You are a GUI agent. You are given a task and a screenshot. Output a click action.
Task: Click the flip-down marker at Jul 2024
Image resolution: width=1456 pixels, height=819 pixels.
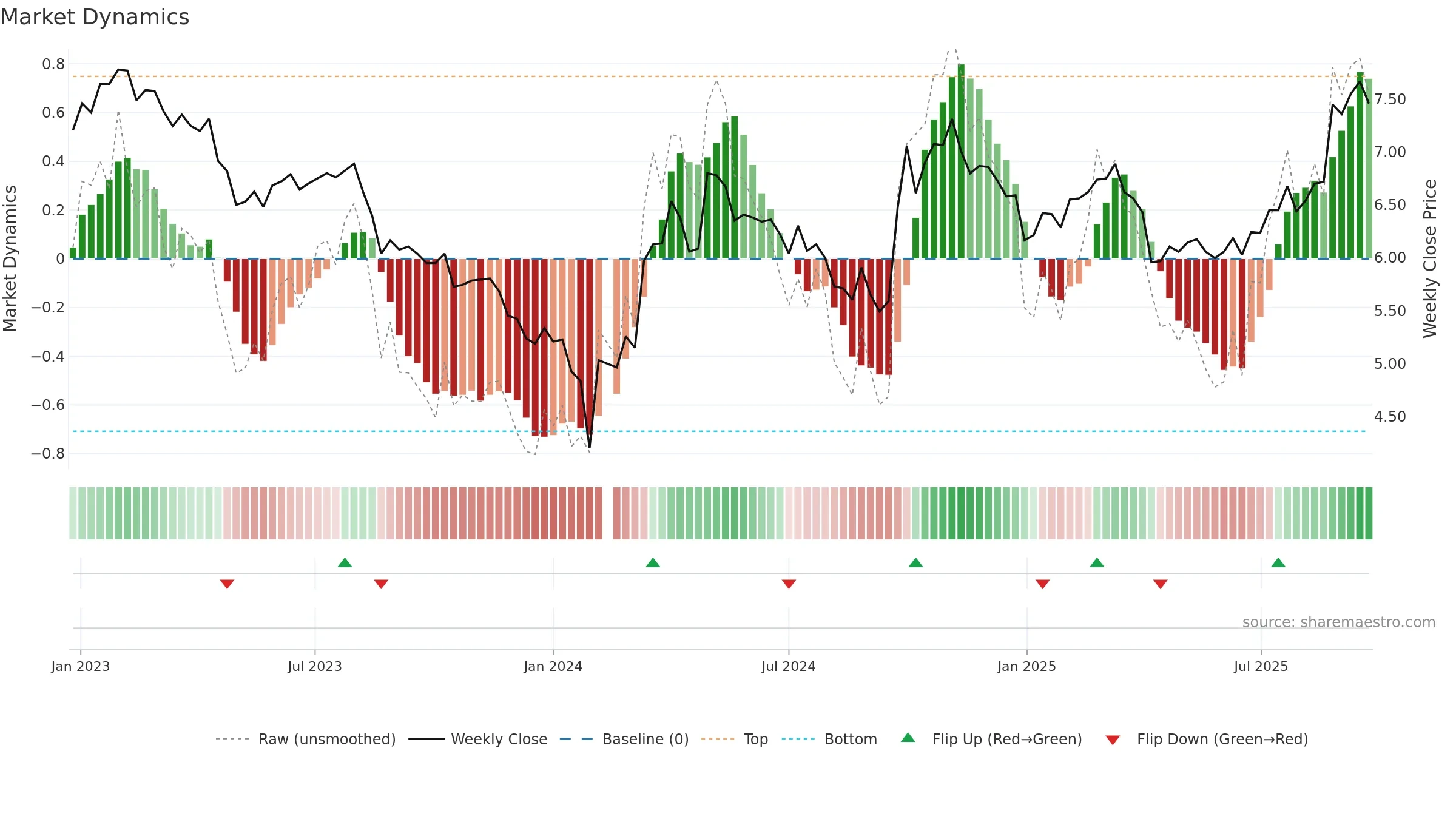coord(789,584)
